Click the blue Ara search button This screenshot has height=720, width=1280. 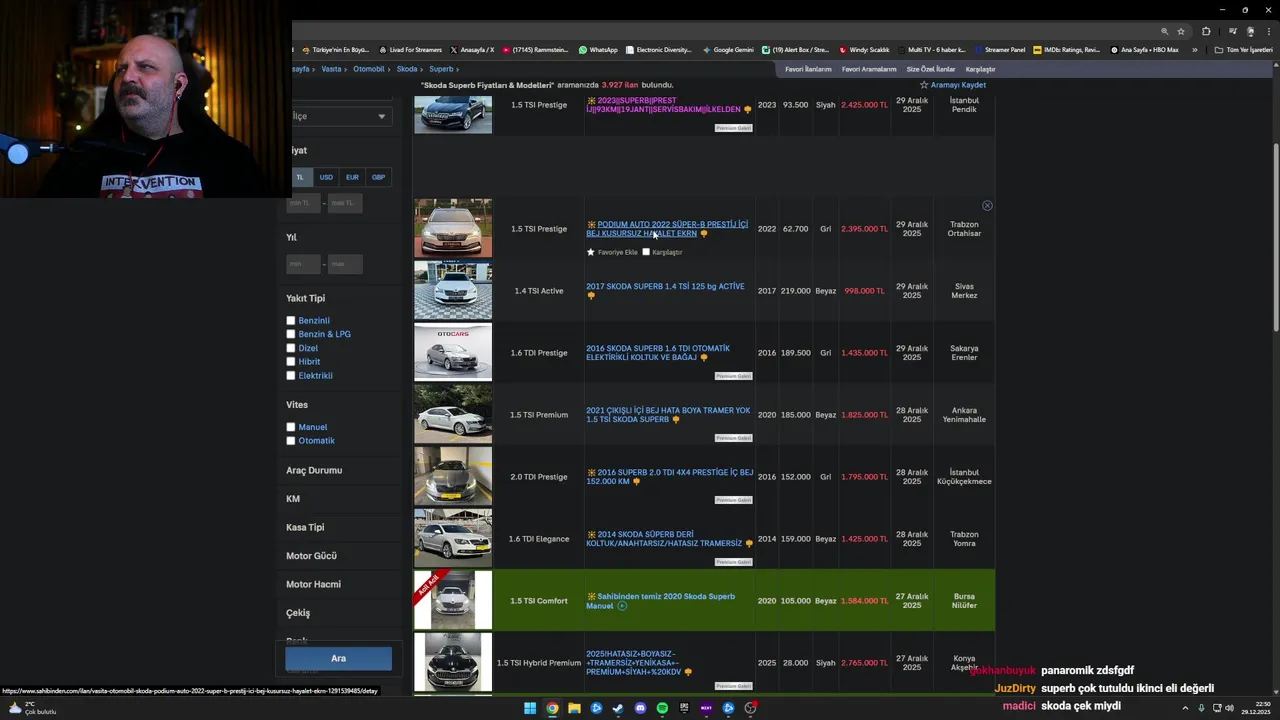click(x=338, y=658)
